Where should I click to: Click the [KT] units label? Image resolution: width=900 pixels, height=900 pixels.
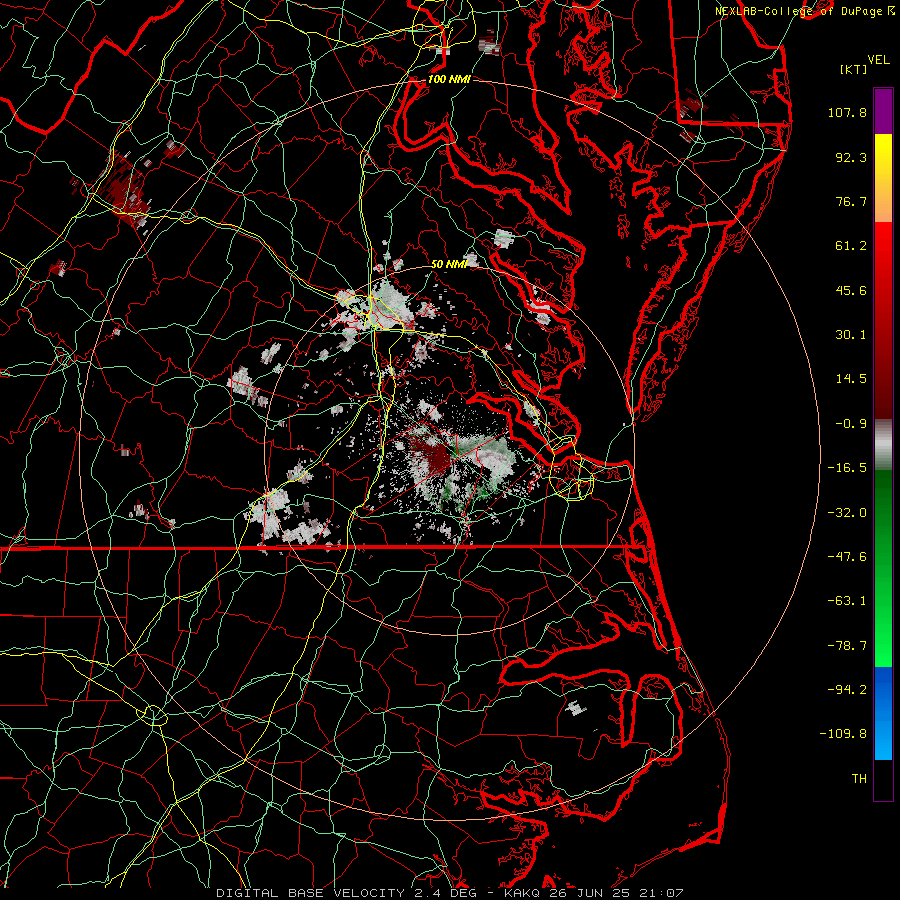pos(853,69)
